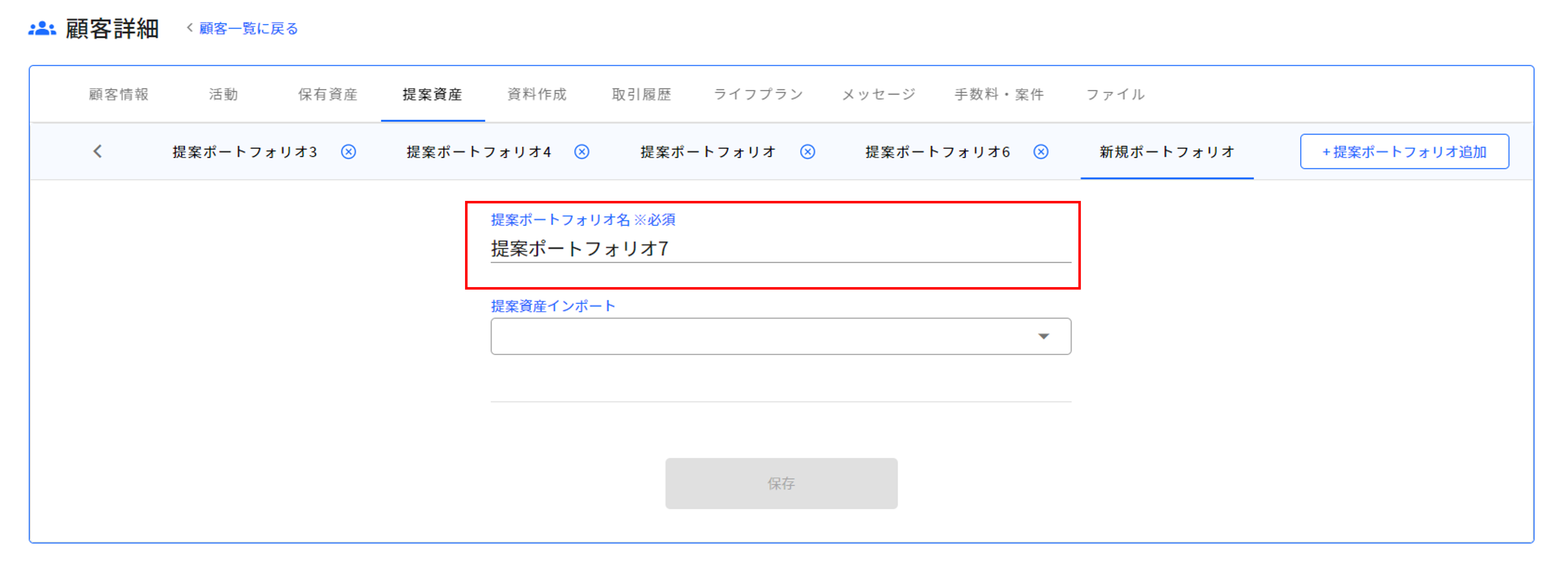Open the 活動 tab
Image resolution: width=1568 pixels, height=576 pixels.
click(x=223, y=94)
